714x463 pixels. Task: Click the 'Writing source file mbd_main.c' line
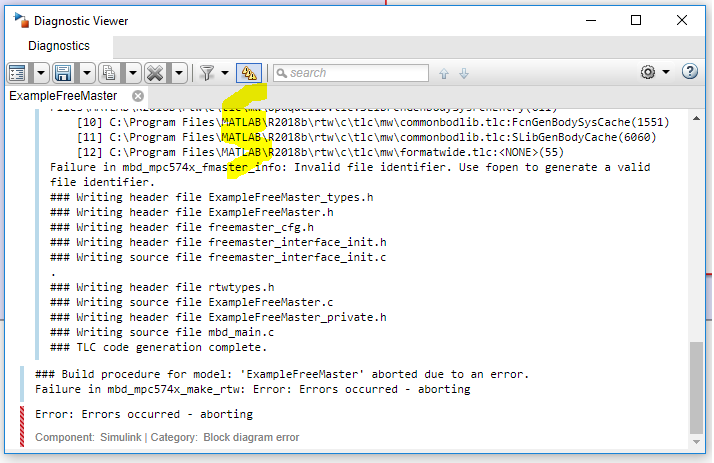coord(162,332)
